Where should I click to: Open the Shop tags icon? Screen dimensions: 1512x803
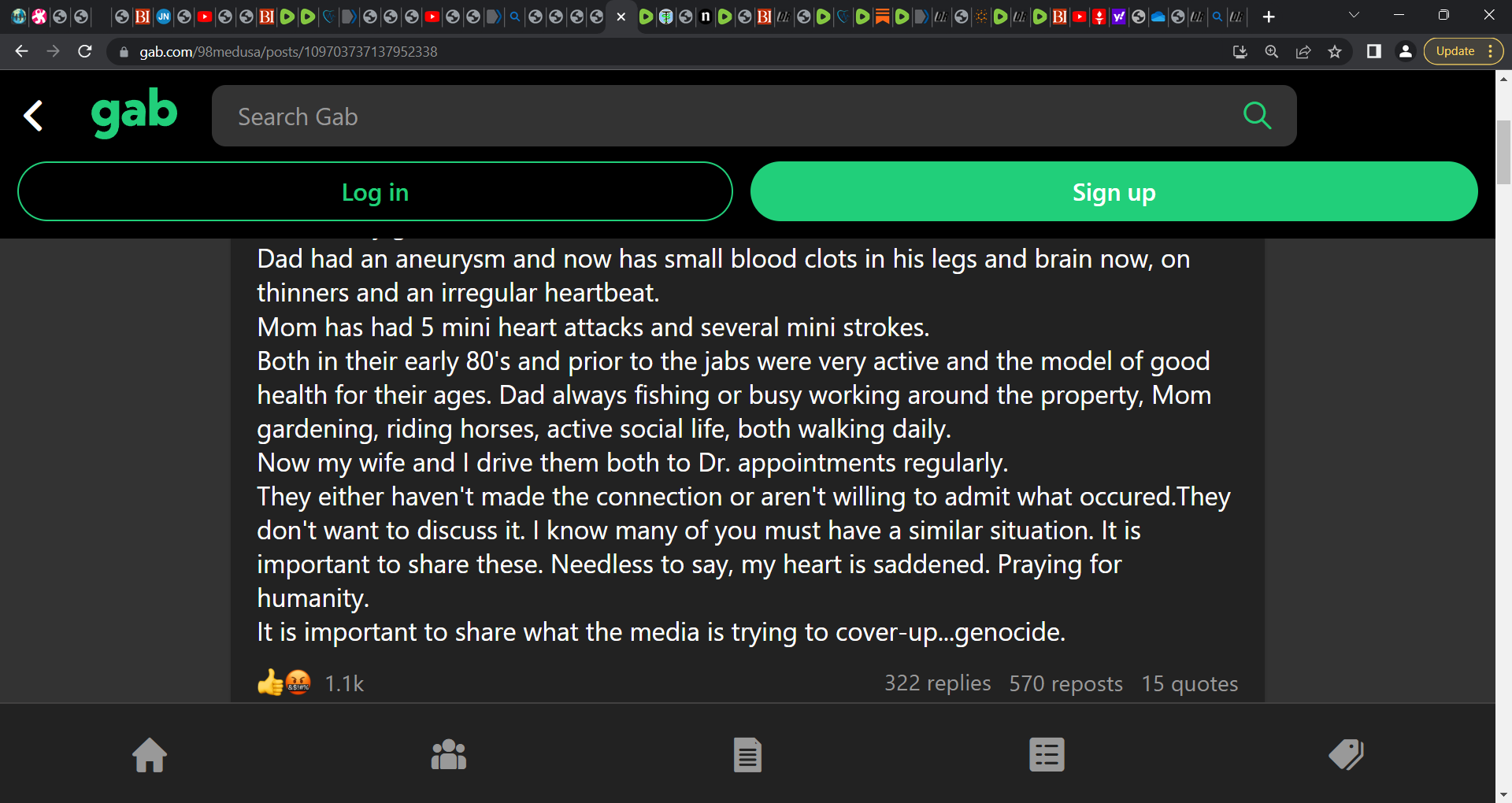pyautogui.click(x=1346, y=755)
